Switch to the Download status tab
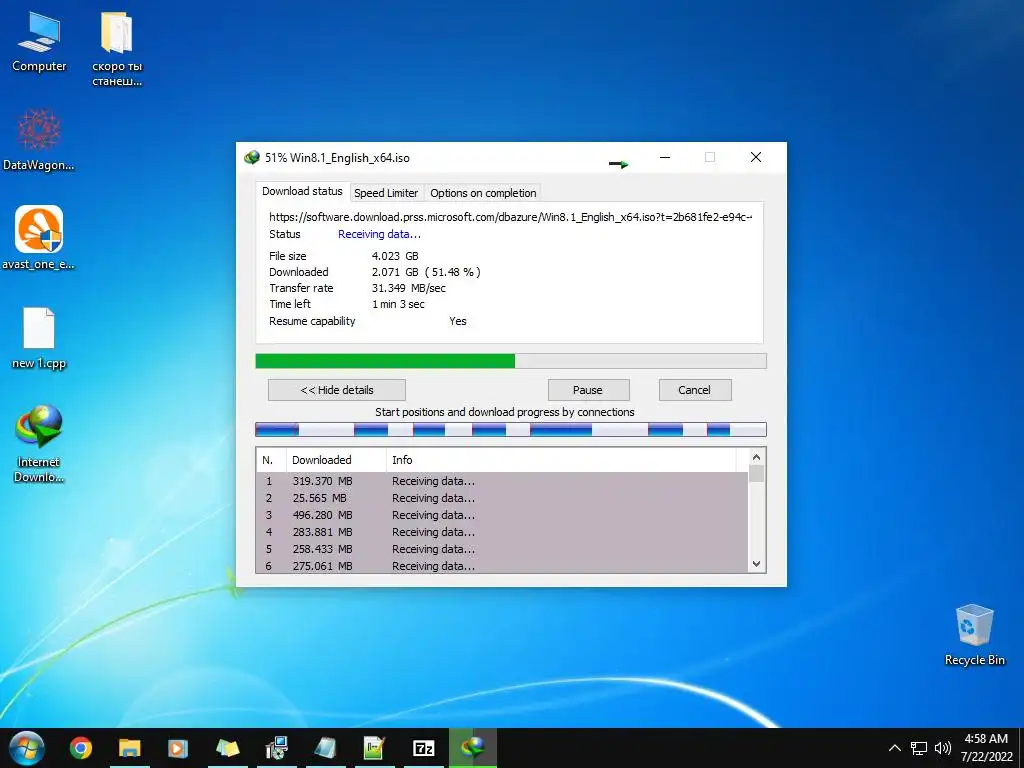This screenshot has height=768, width=1024. pos(302,191)
